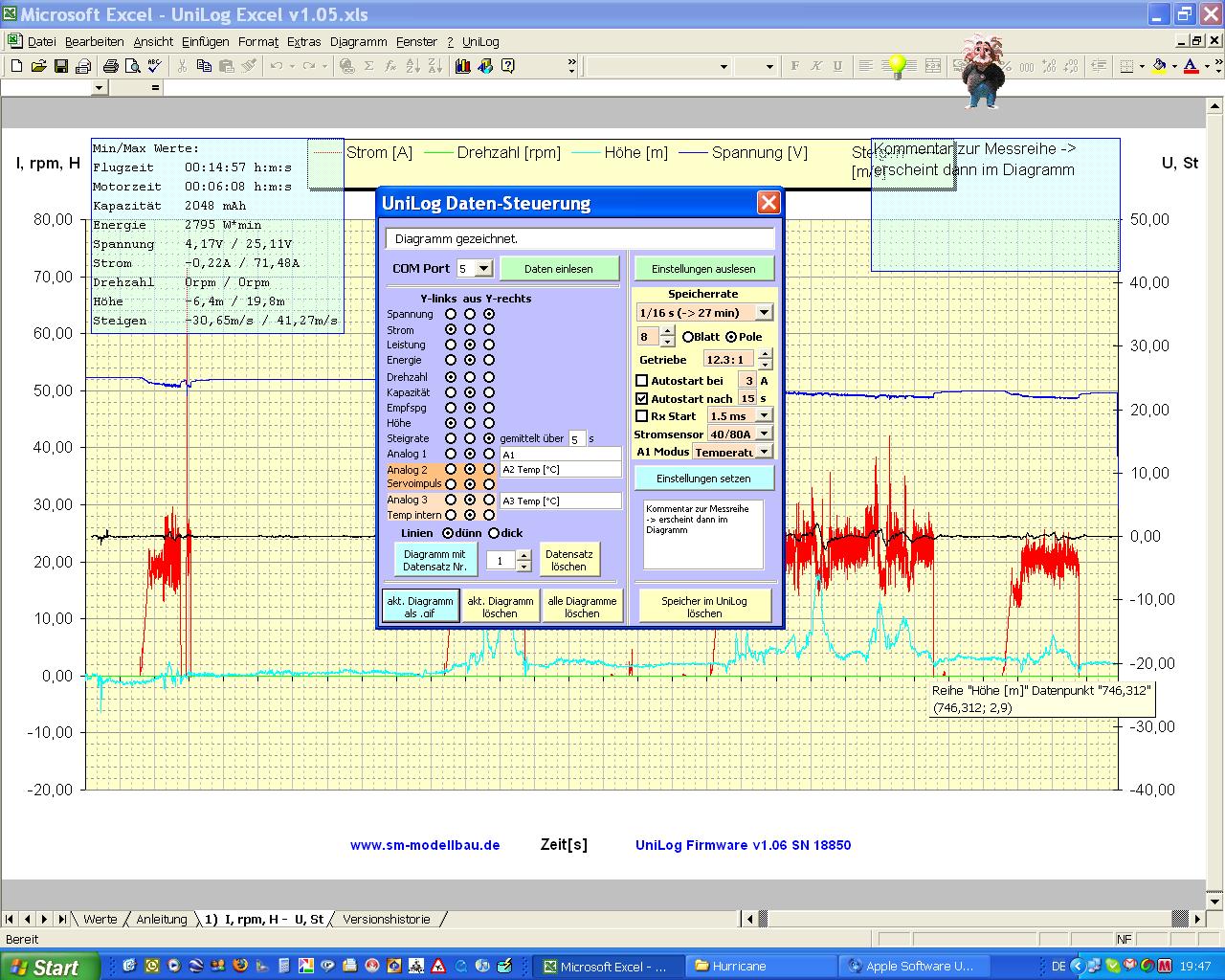The height and width of the screenshot is (980, 1225).
Task: Open Print Preview from the toolbar
Action: [x=132, y=66]
